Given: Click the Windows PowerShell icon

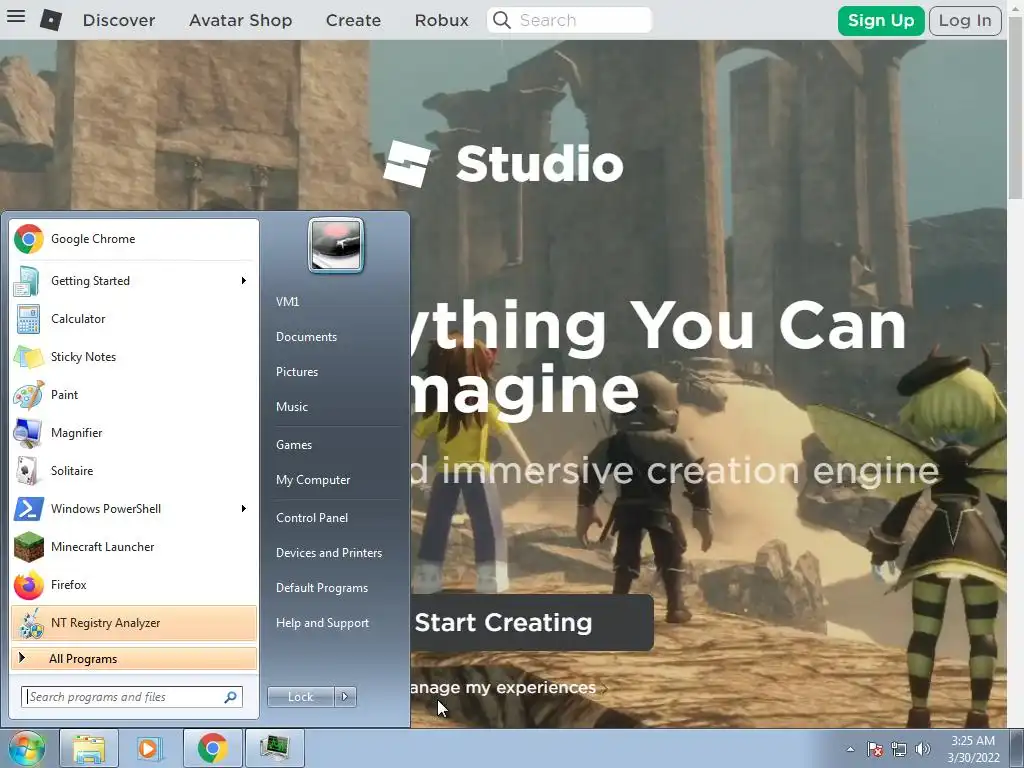Looking at the screenshot, I should pyautogui.click(x=29, y=509).
